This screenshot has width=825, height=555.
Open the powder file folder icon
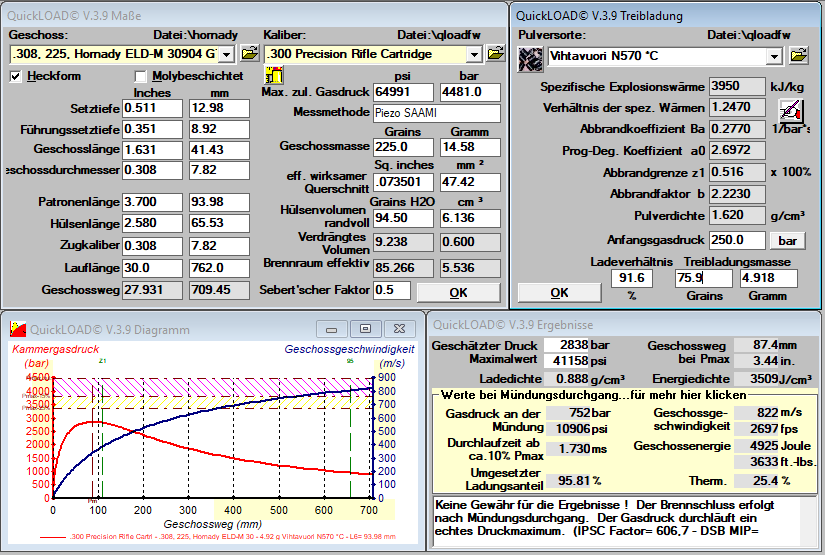[798, 55]
